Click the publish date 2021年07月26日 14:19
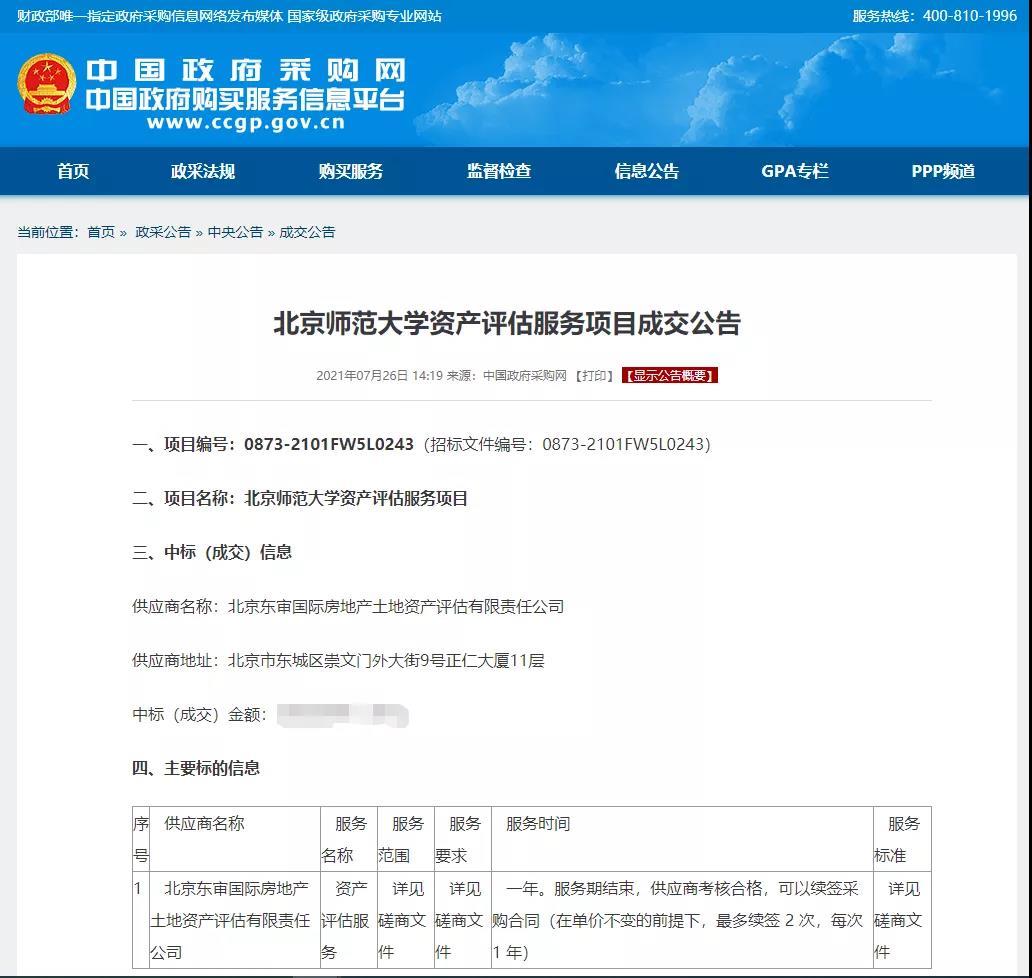The image size is (1032, 978). (x=379, y=376)
